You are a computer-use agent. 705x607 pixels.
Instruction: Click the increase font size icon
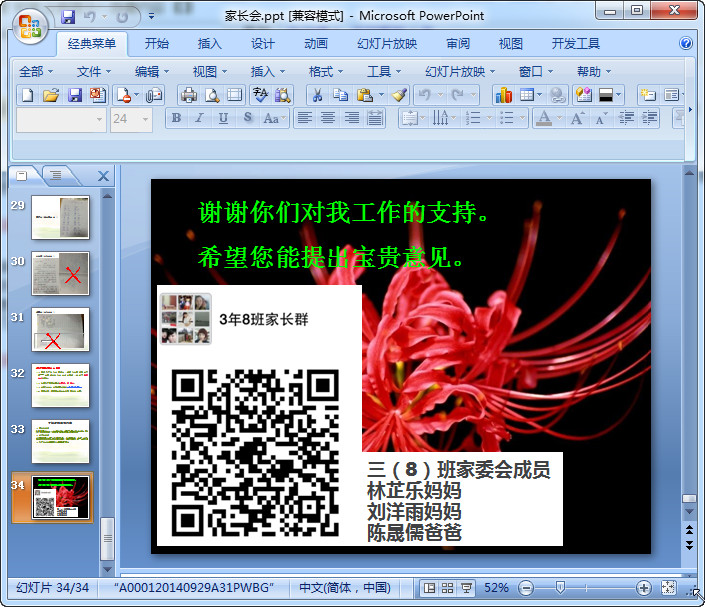pos(577,118)
